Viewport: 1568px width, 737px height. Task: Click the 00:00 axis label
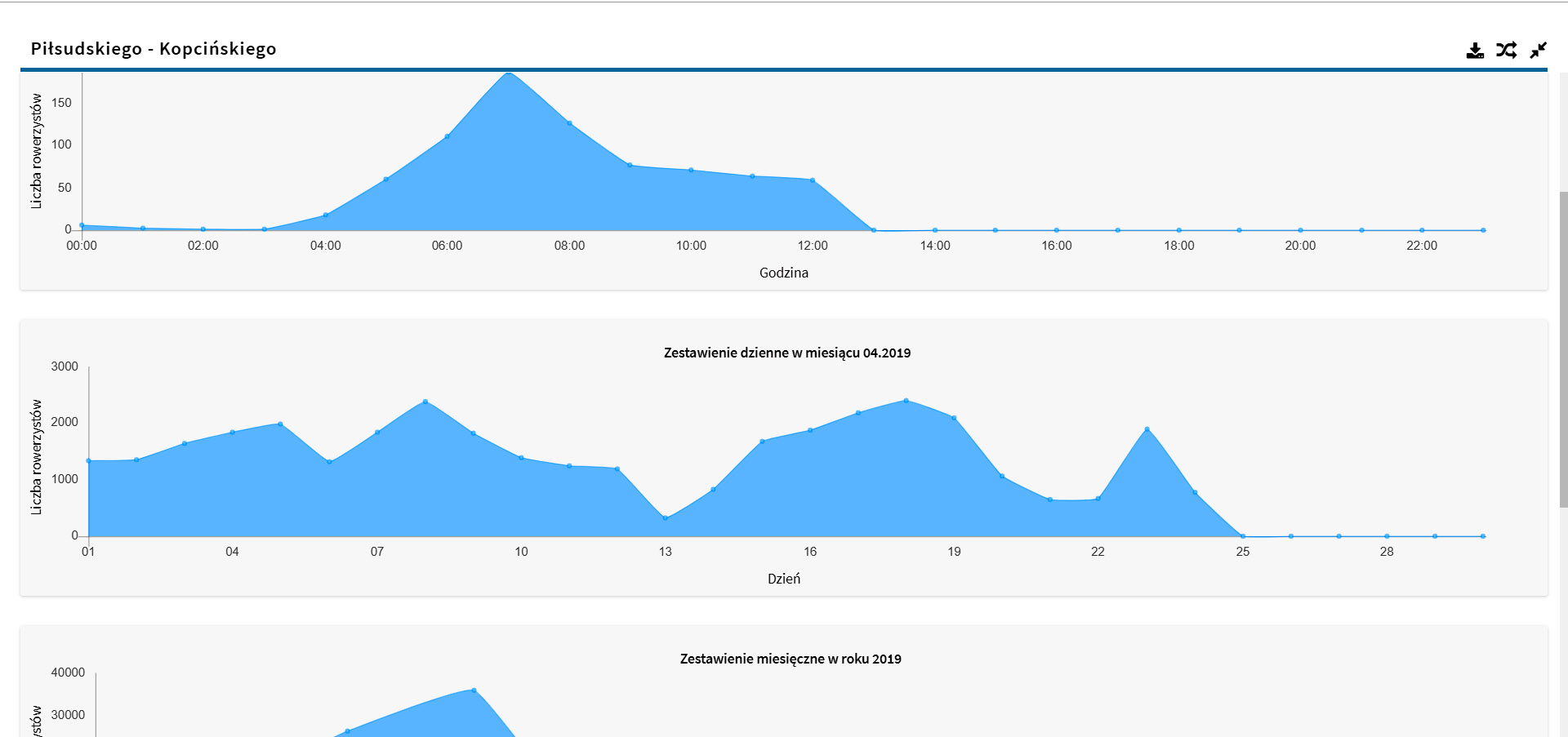click(x=82, y=246)
